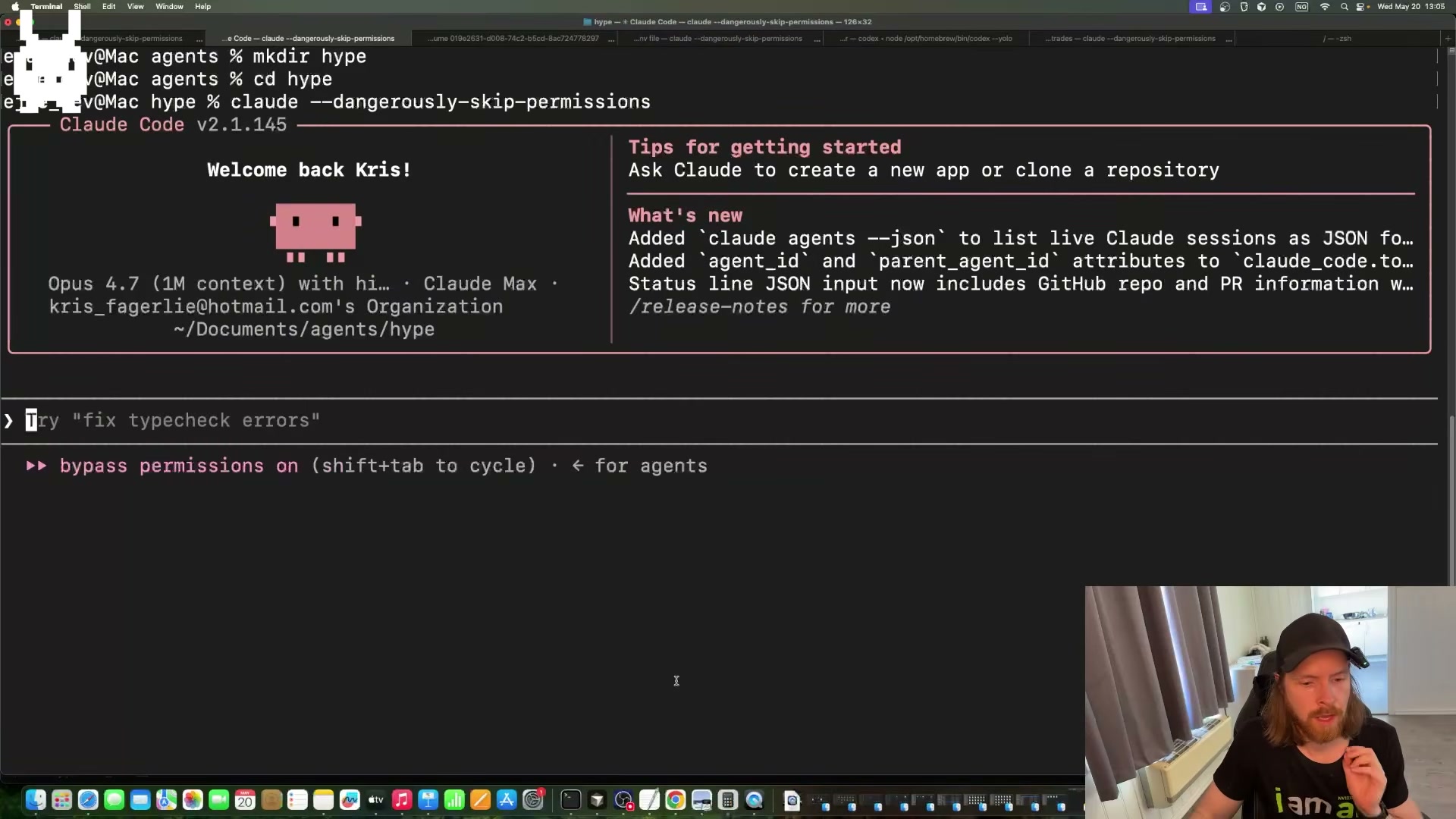Image resolution: width=1456 pixels, height=819 pixels.
Task: Click the "What's new" heading
Action: 685,215
